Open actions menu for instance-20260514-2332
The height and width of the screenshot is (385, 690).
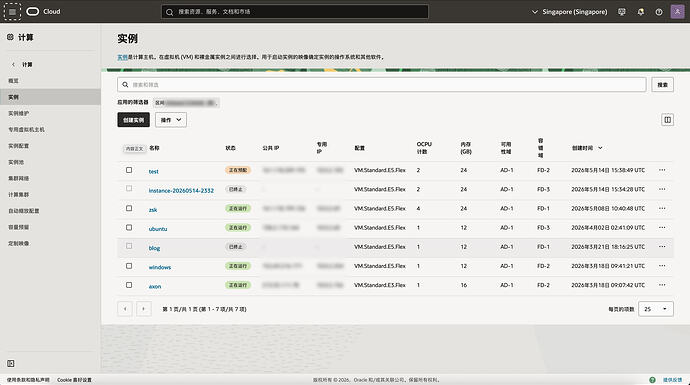[x=662, y=189]
